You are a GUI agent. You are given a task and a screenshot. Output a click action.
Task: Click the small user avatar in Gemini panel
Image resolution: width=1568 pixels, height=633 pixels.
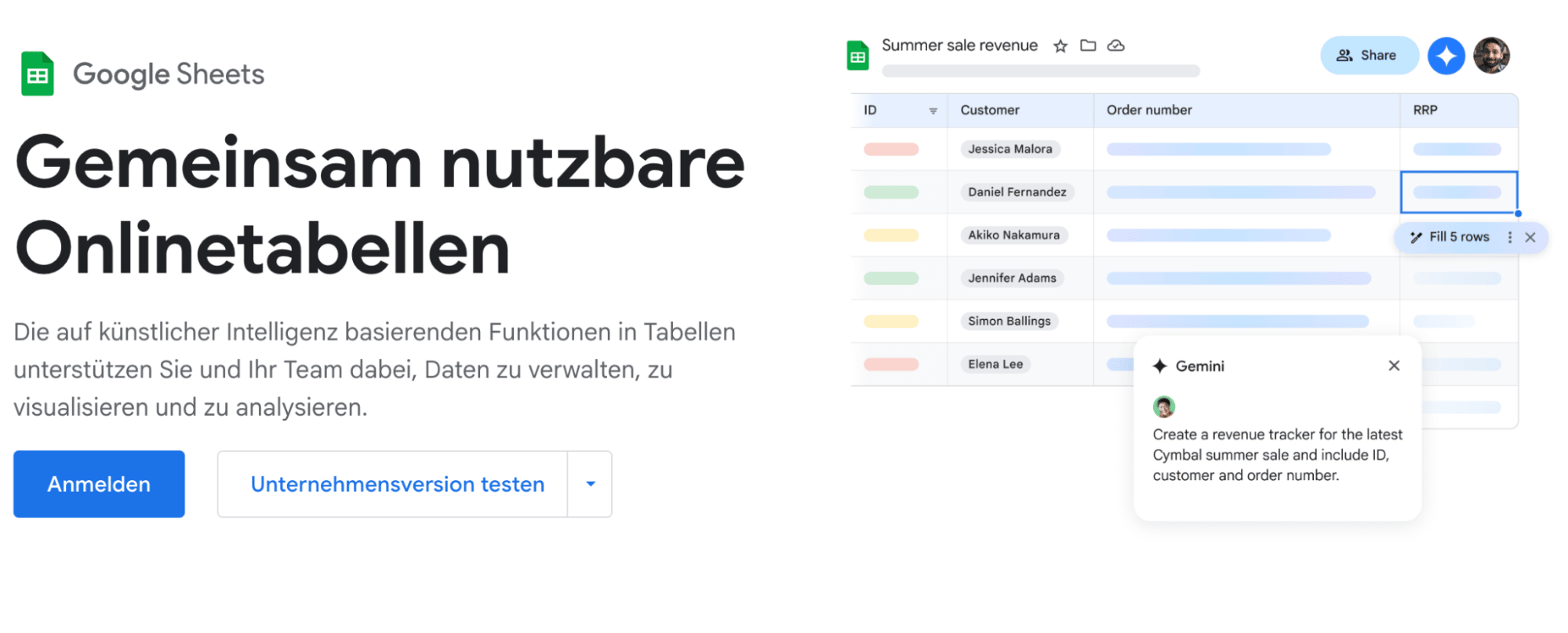pyautogui.click(x=1164, y=407)
